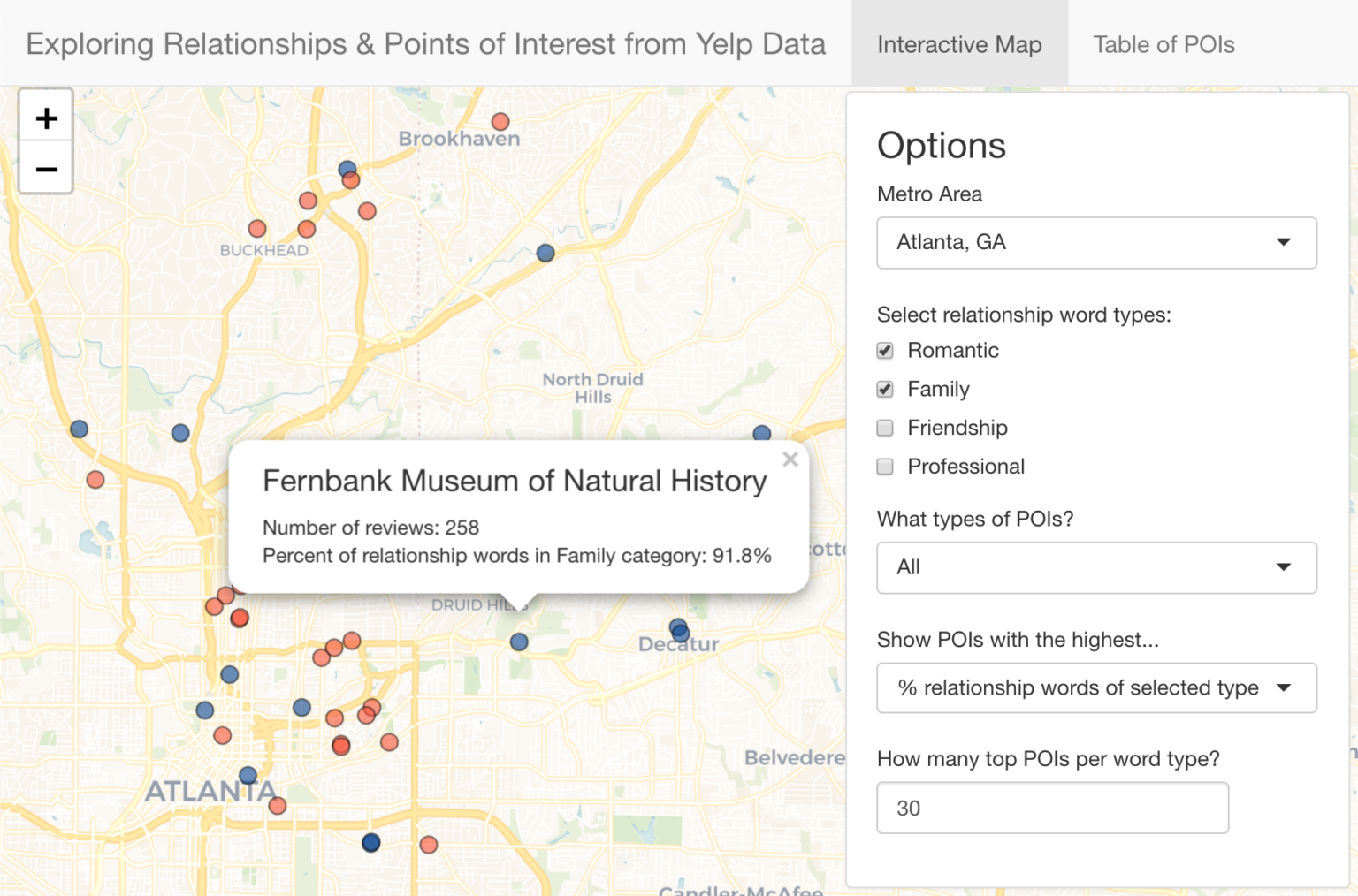1358x896 pixels.
Task: Select a red marker near Buckhead
Action: [256, 228]
